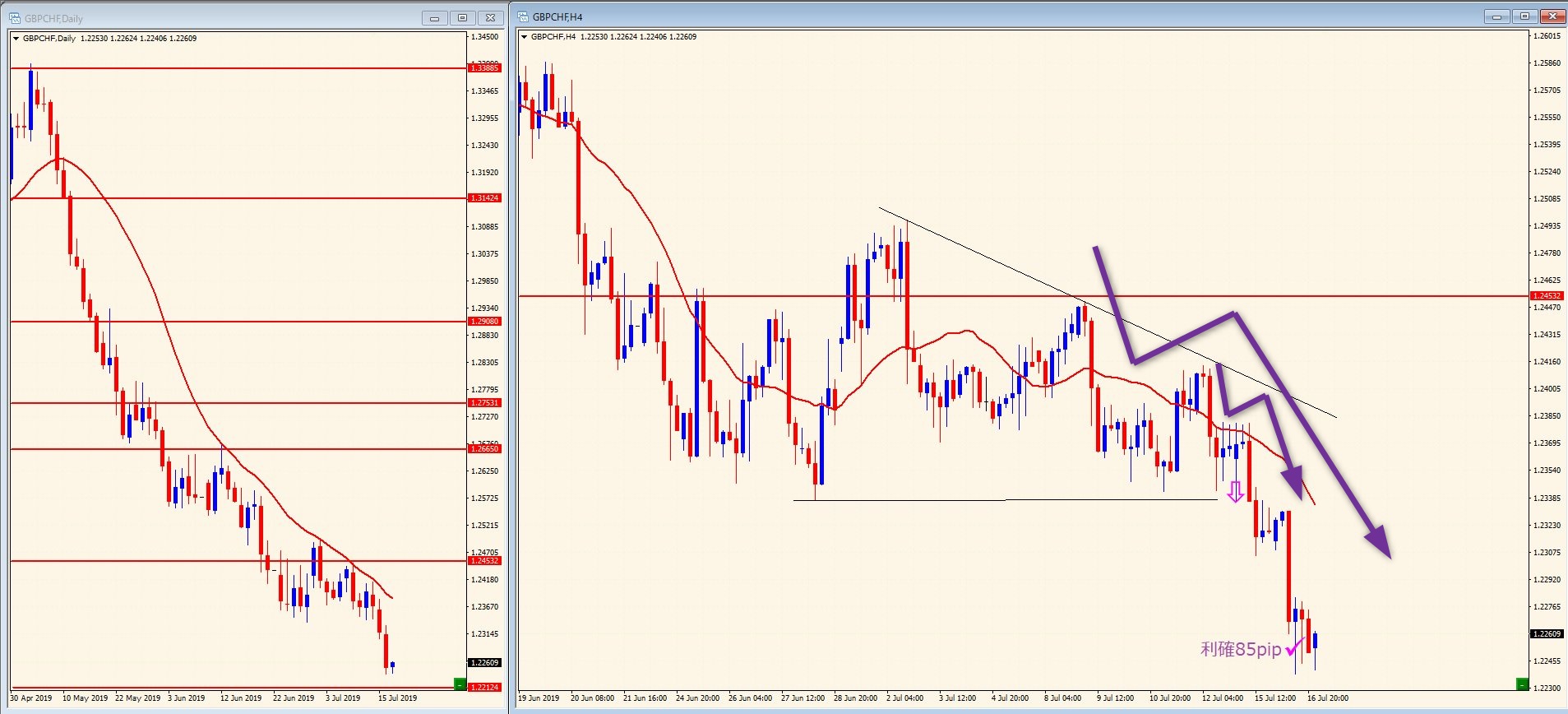Minimize the GBPCHF,Daily chart window
The width and height of the screenshot is (1568, 714).
coord(434,18)
